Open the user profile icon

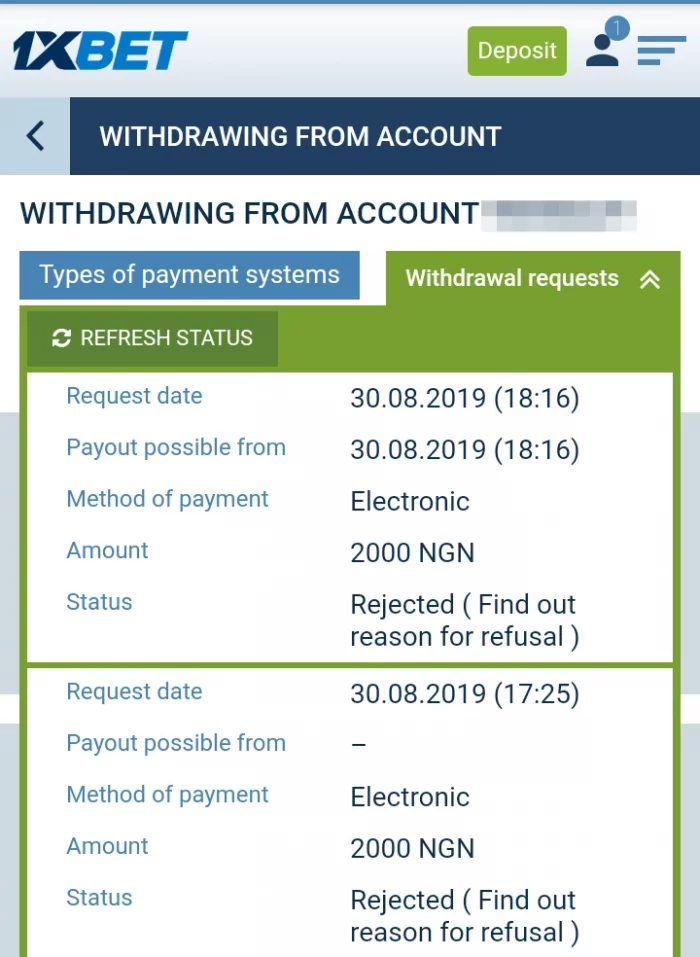coord(602,51)
